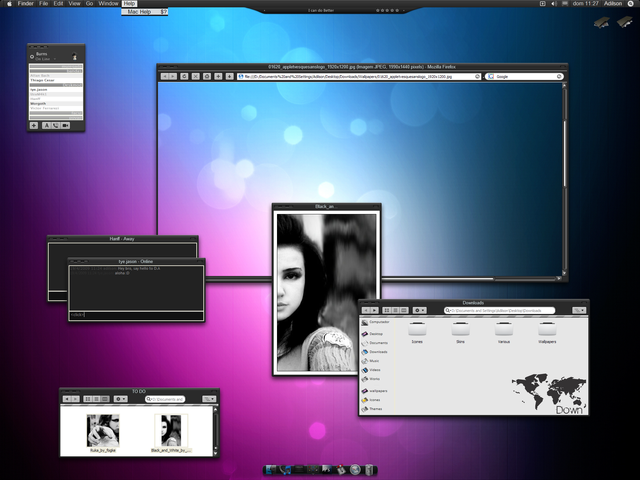Image resolution: width=640 pixels, height=480 pixels.
Task: Click the add contact plus button in messenger
Action: click(35, 125)
